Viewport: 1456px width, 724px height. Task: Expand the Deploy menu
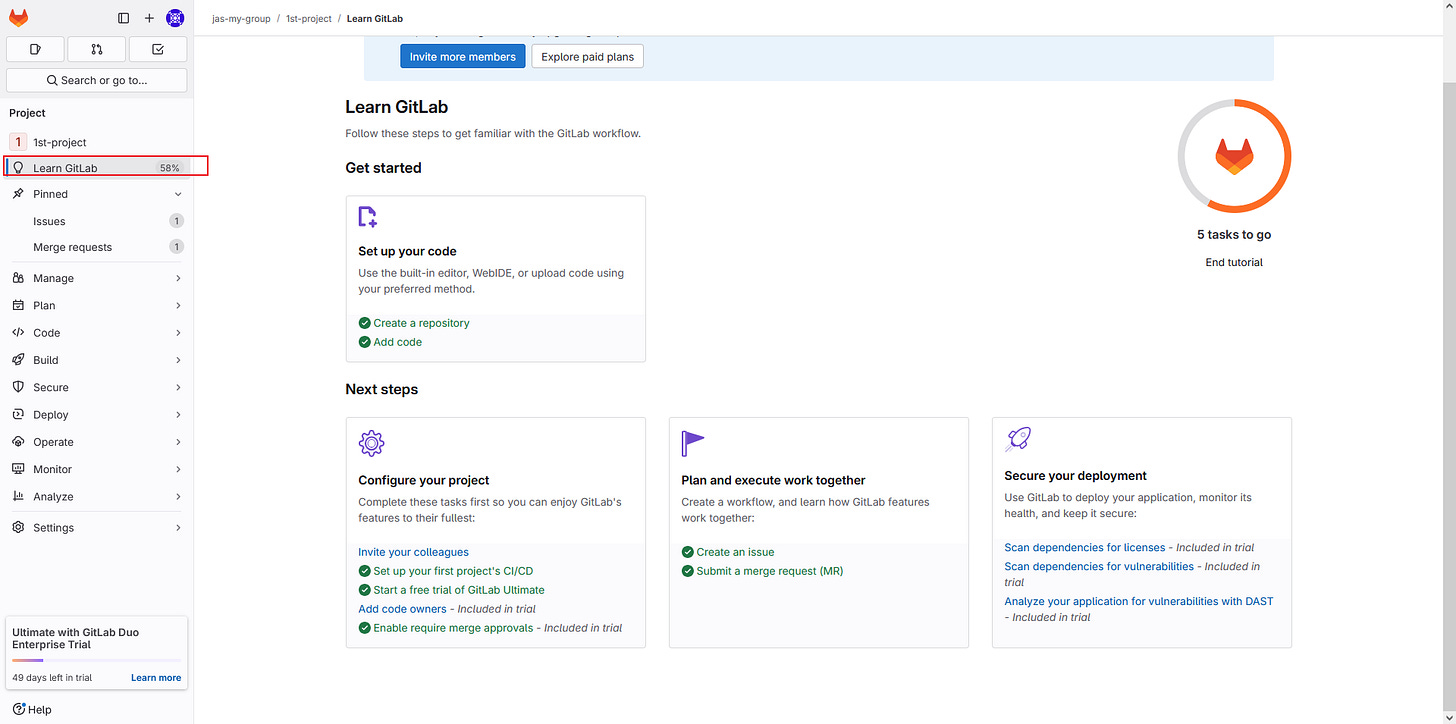pos(97,414)
